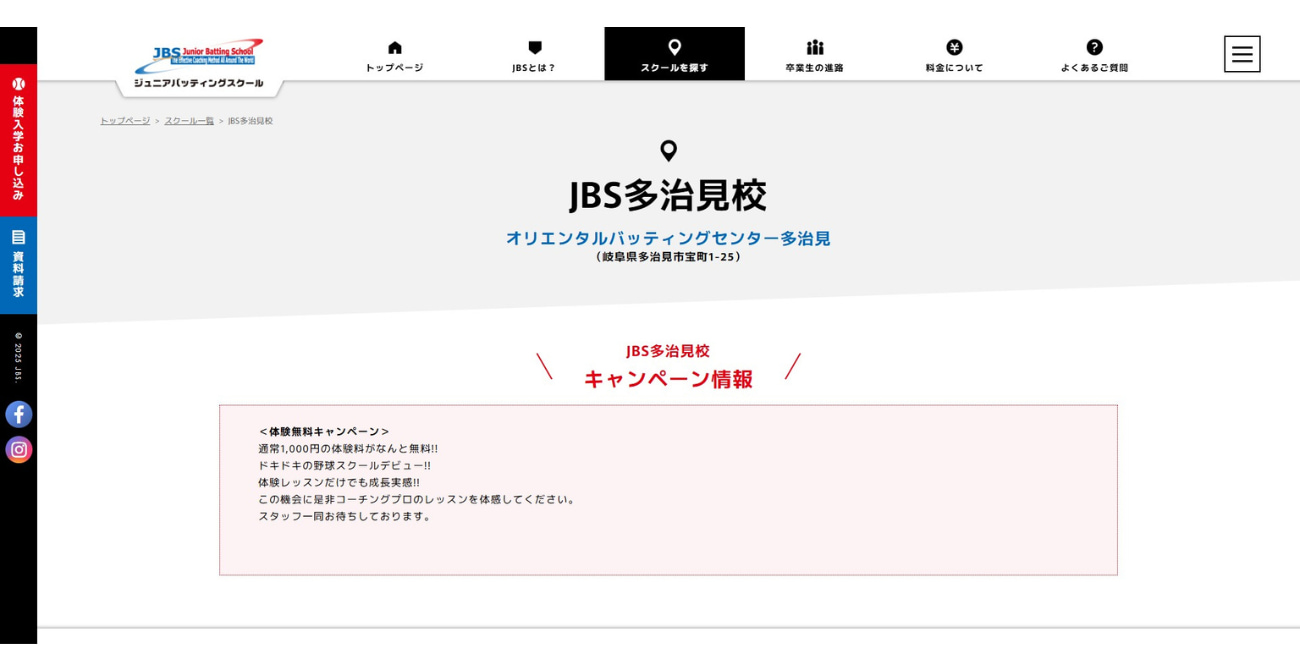Image resolution: width=1300 pixels, height=670 pixels.
Task: Click the shield icon above JBSとは?
Action: (x=536, y=46)
